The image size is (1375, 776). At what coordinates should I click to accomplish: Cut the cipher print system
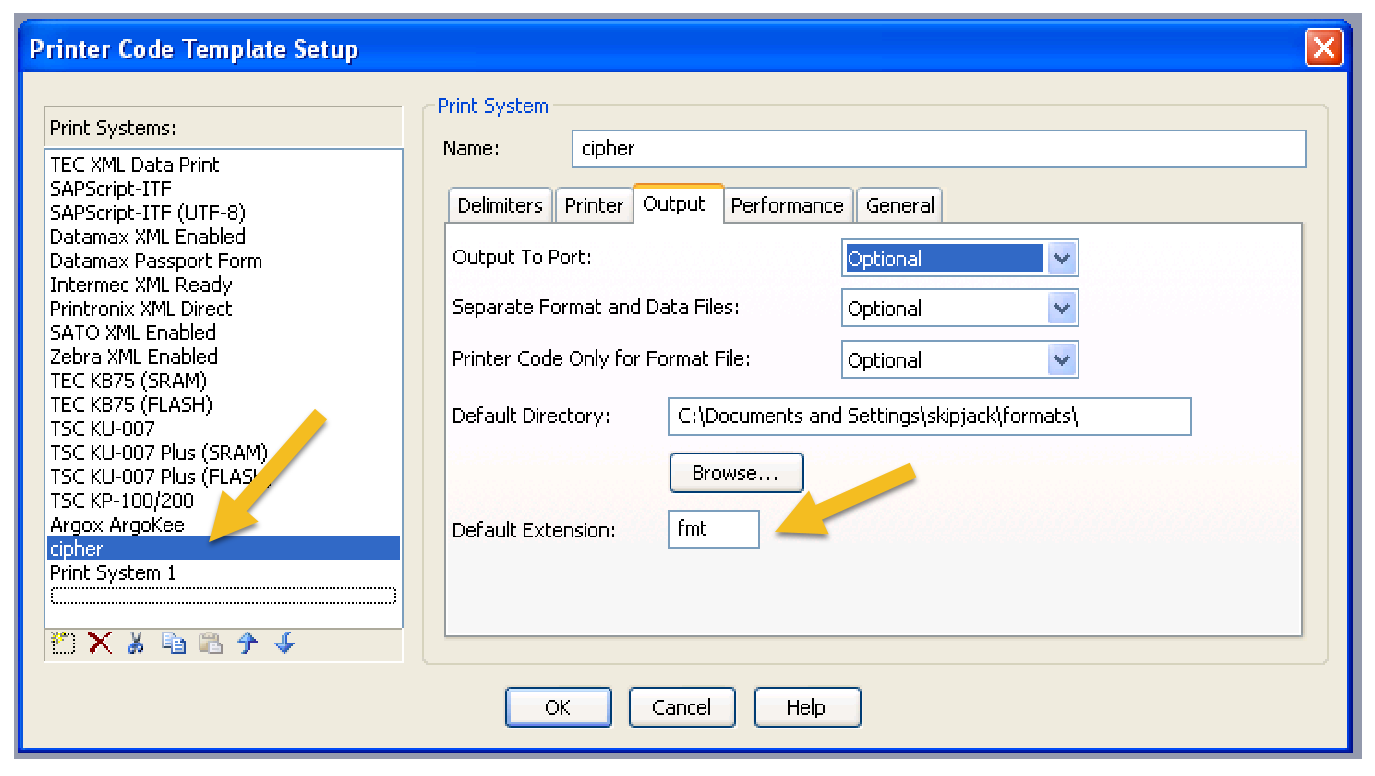click(x=137, y=643)
